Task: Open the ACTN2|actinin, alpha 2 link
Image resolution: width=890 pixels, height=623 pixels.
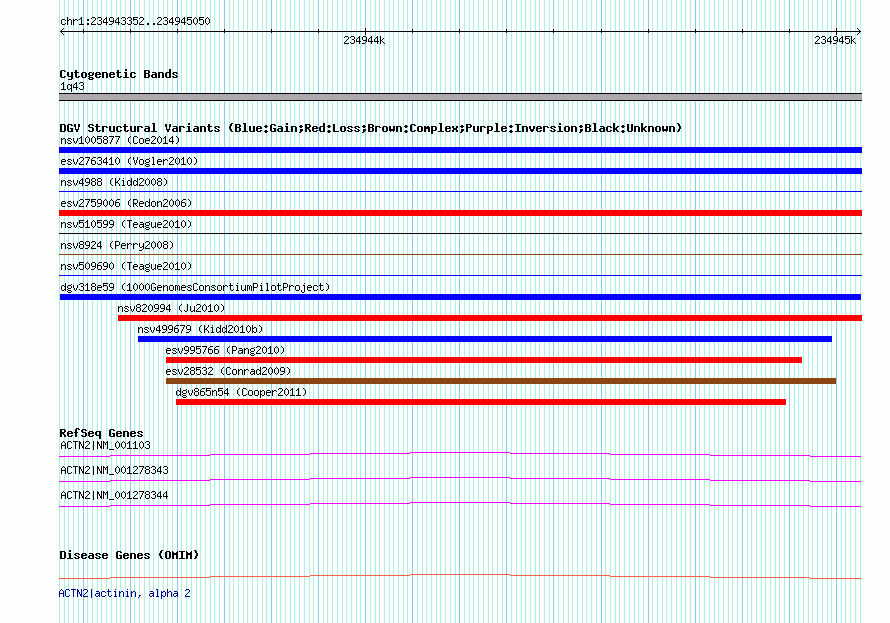Action: [x=124, y=593]
